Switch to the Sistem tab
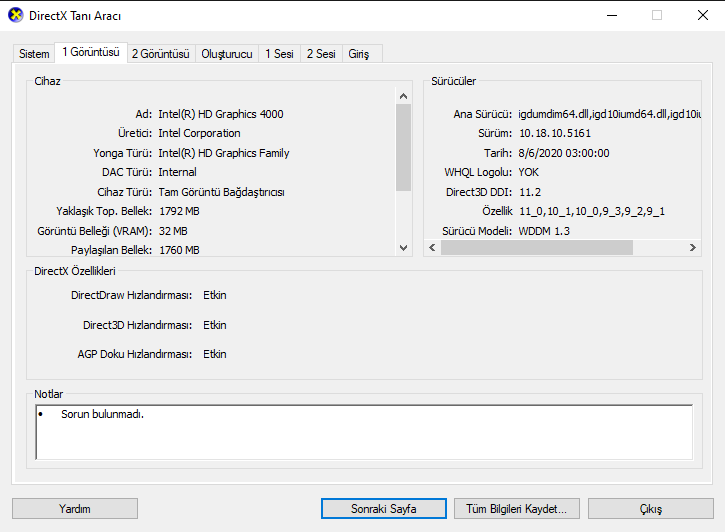Image resolution: width=725 pixels, height=532 pixels. pos(34,54)
